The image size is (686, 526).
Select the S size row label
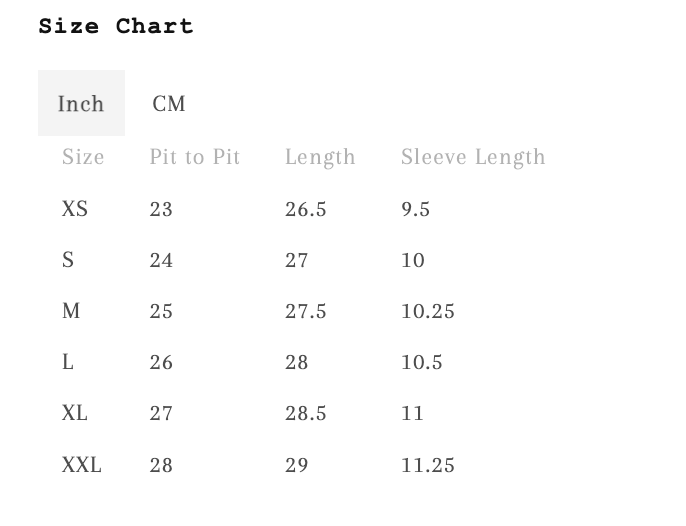(68, 260)
